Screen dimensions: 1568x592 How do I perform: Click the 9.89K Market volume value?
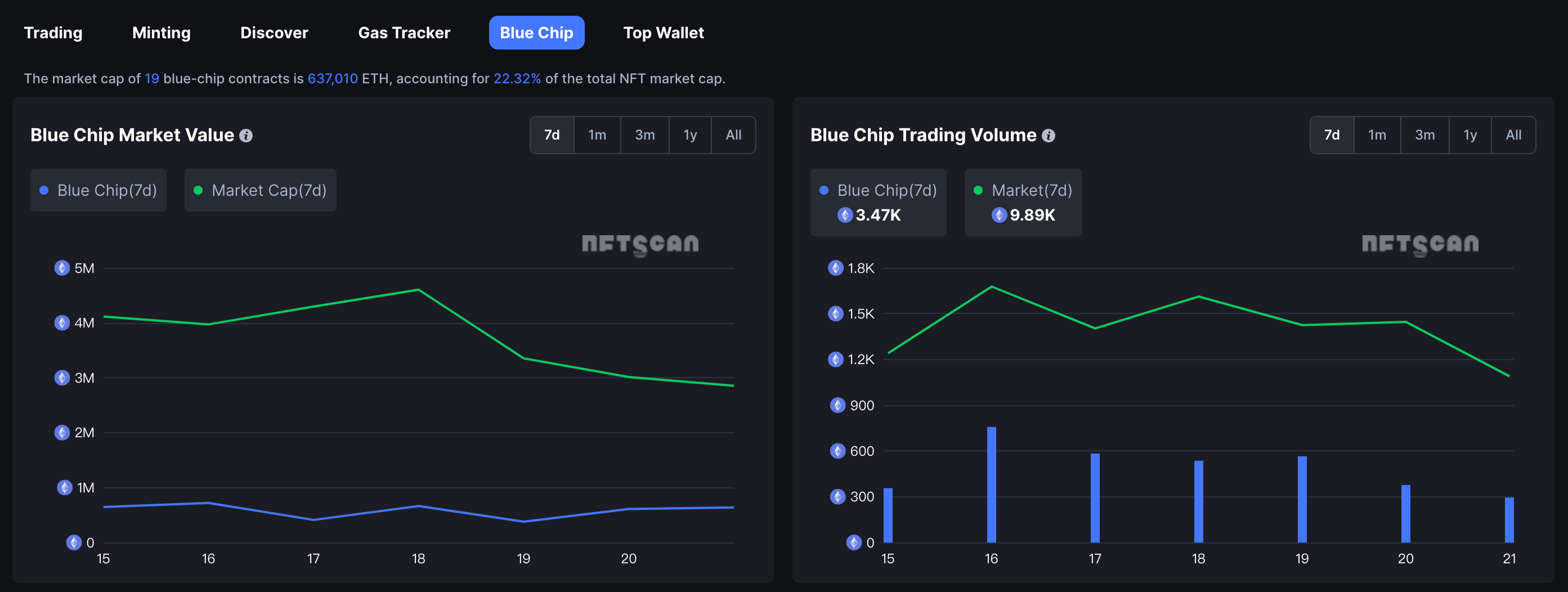coord(1032,215)
